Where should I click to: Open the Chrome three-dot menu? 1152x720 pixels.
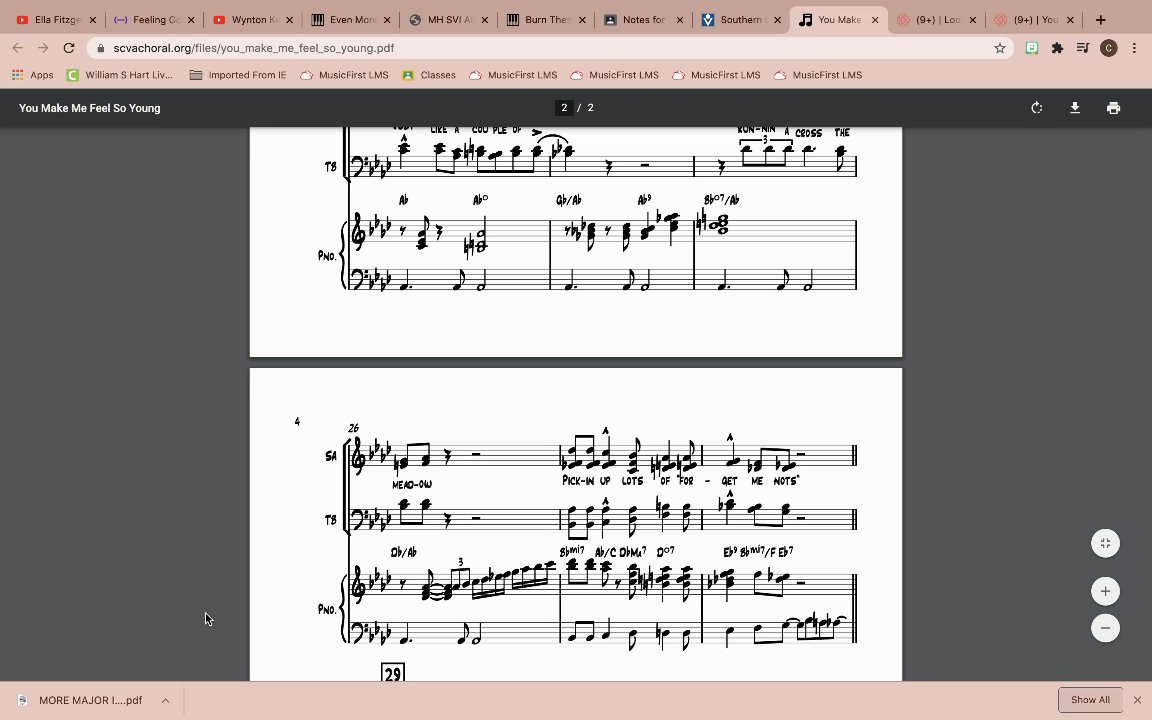[x=1134, y=48]
